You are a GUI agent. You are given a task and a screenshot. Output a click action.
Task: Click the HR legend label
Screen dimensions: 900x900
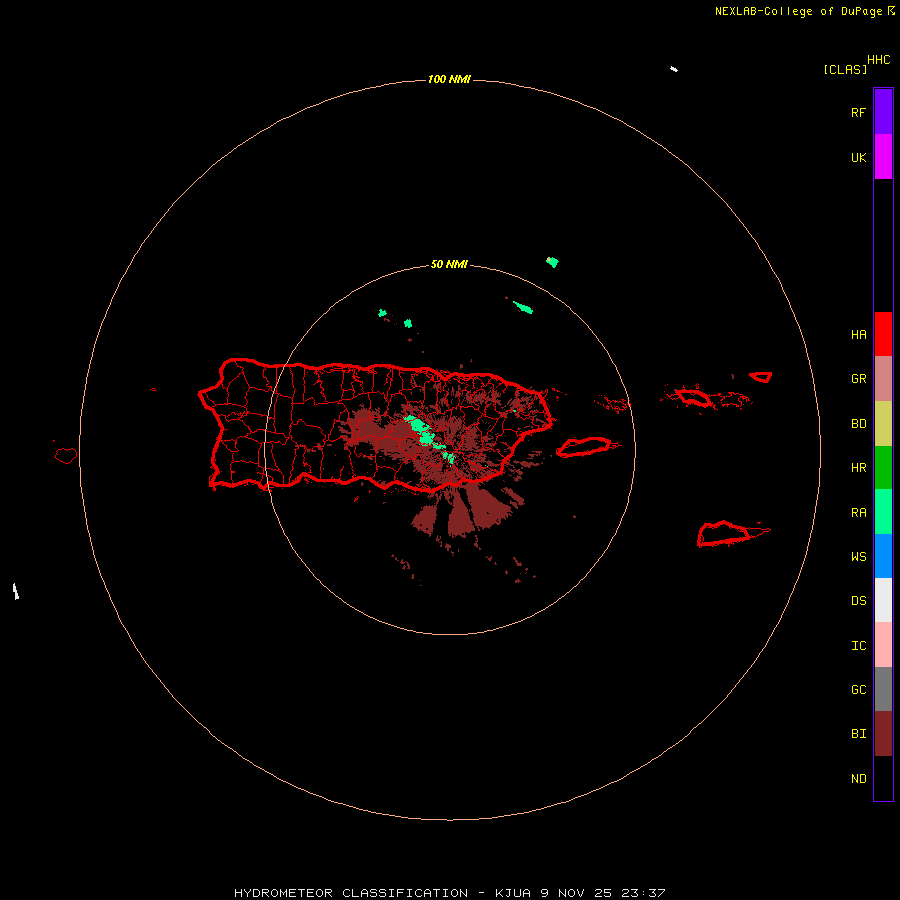tap(859, 468)
